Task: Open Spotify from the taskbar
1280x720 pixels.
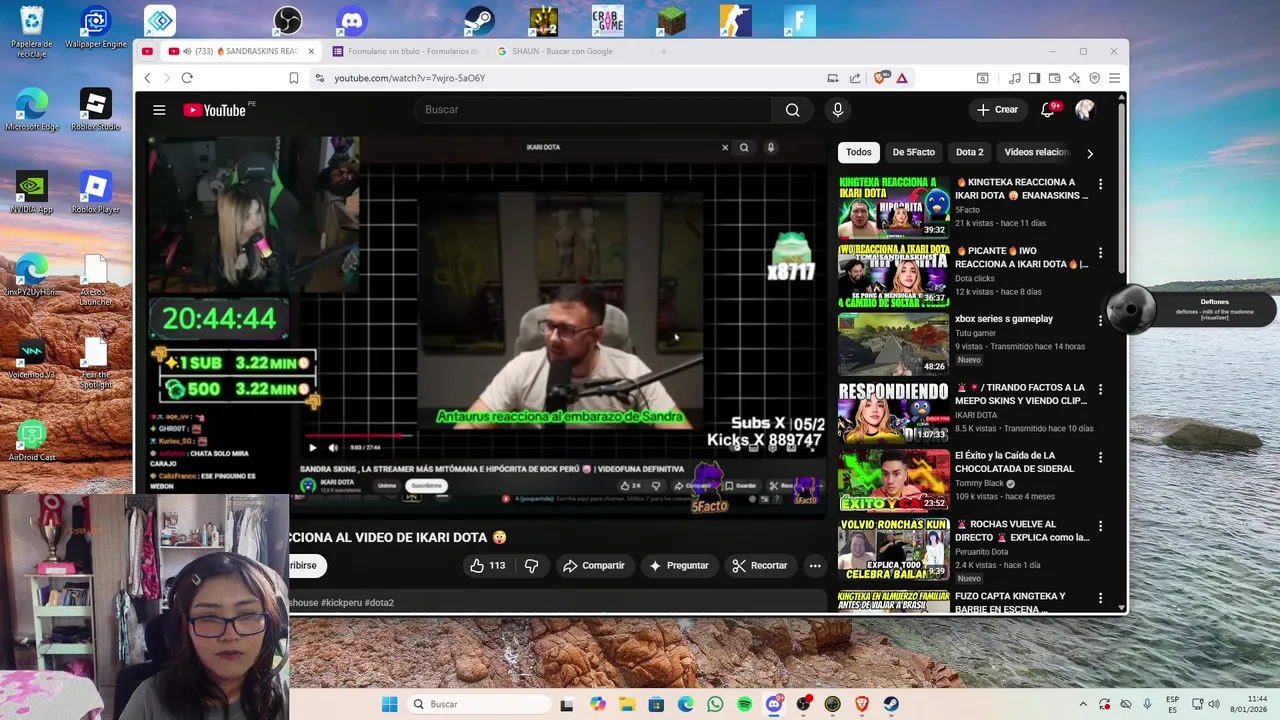Action: point(745,704)
